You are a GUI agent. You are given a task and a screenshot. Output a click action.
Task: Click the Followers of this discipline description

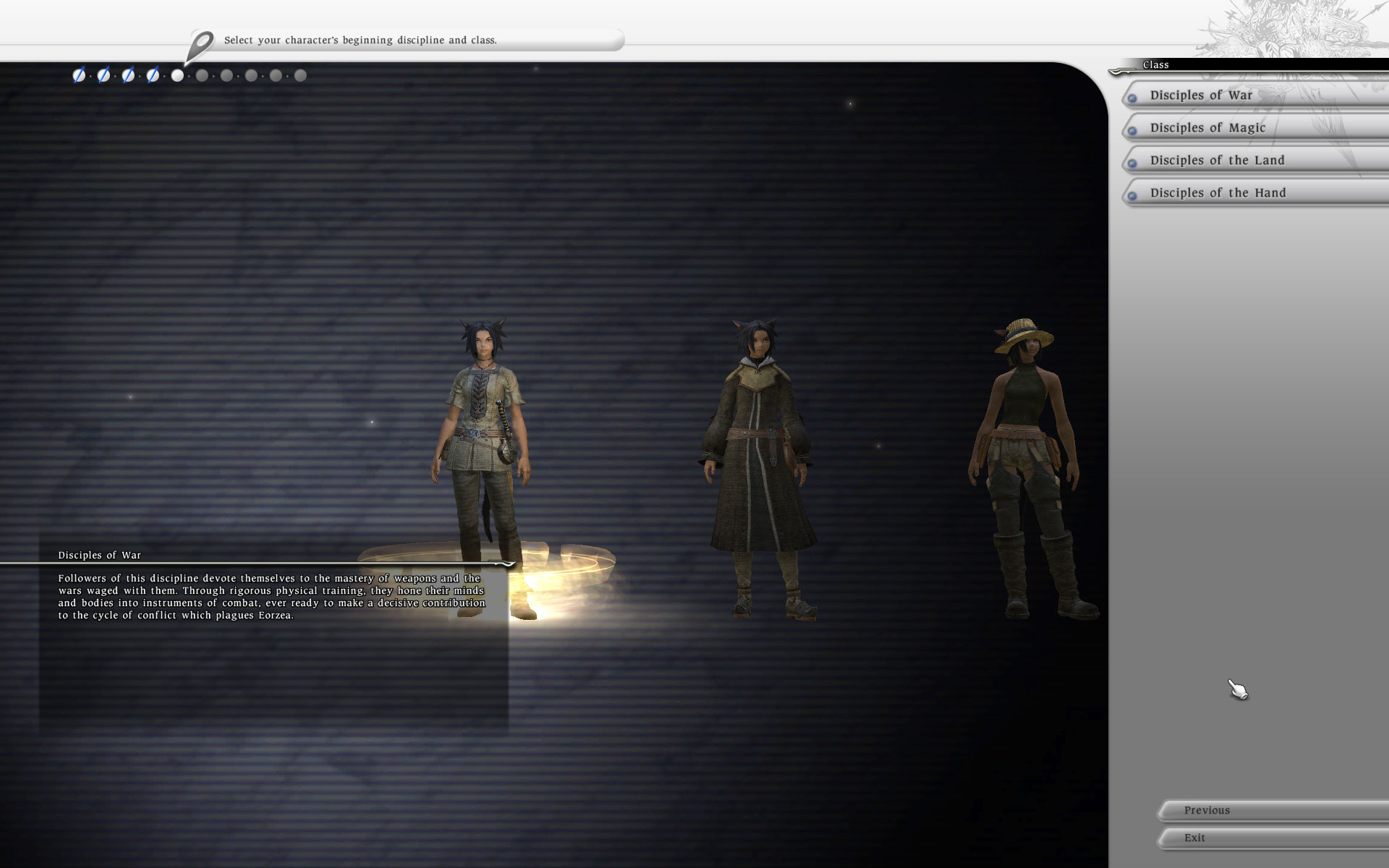point(272,597)
